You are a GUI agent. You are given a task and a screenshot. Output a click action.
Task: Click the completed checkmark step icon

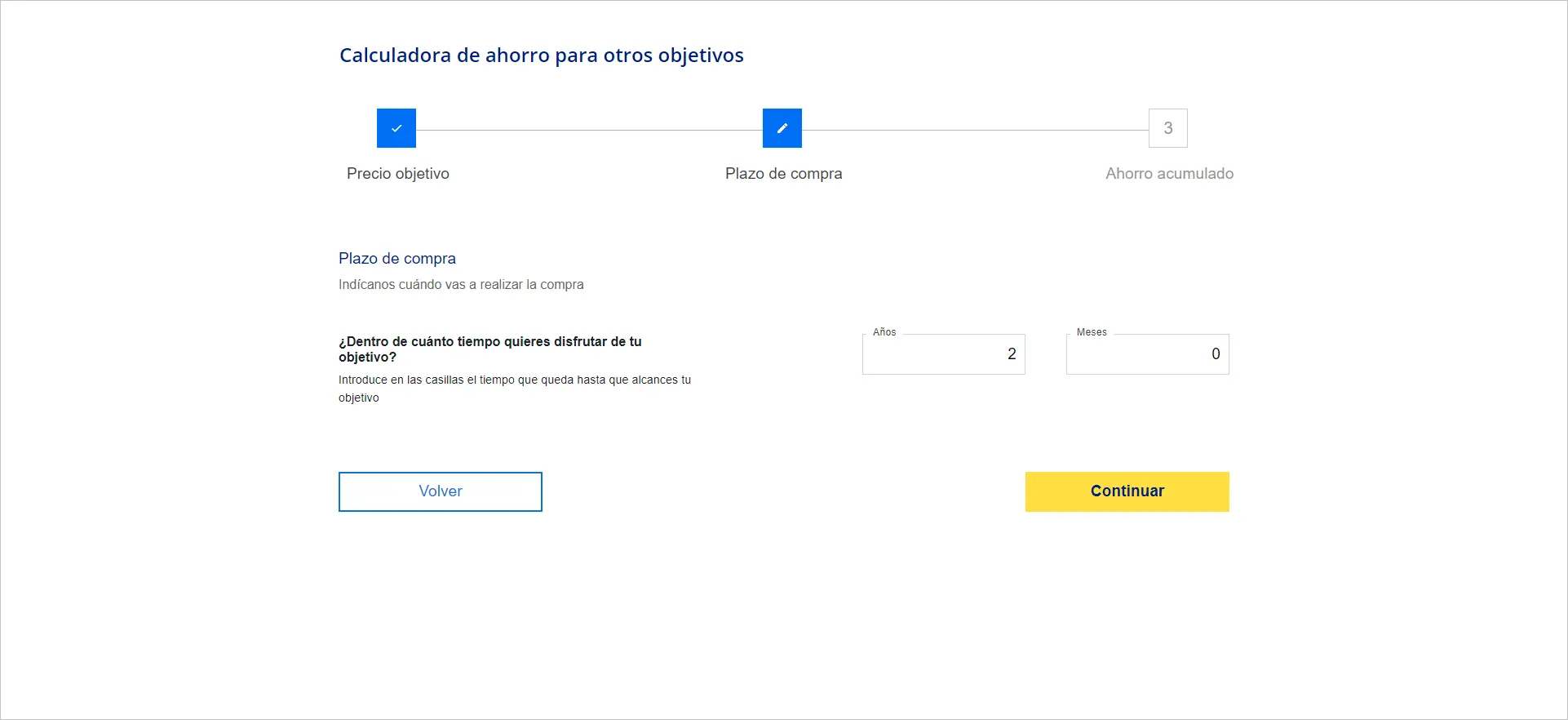396,128
